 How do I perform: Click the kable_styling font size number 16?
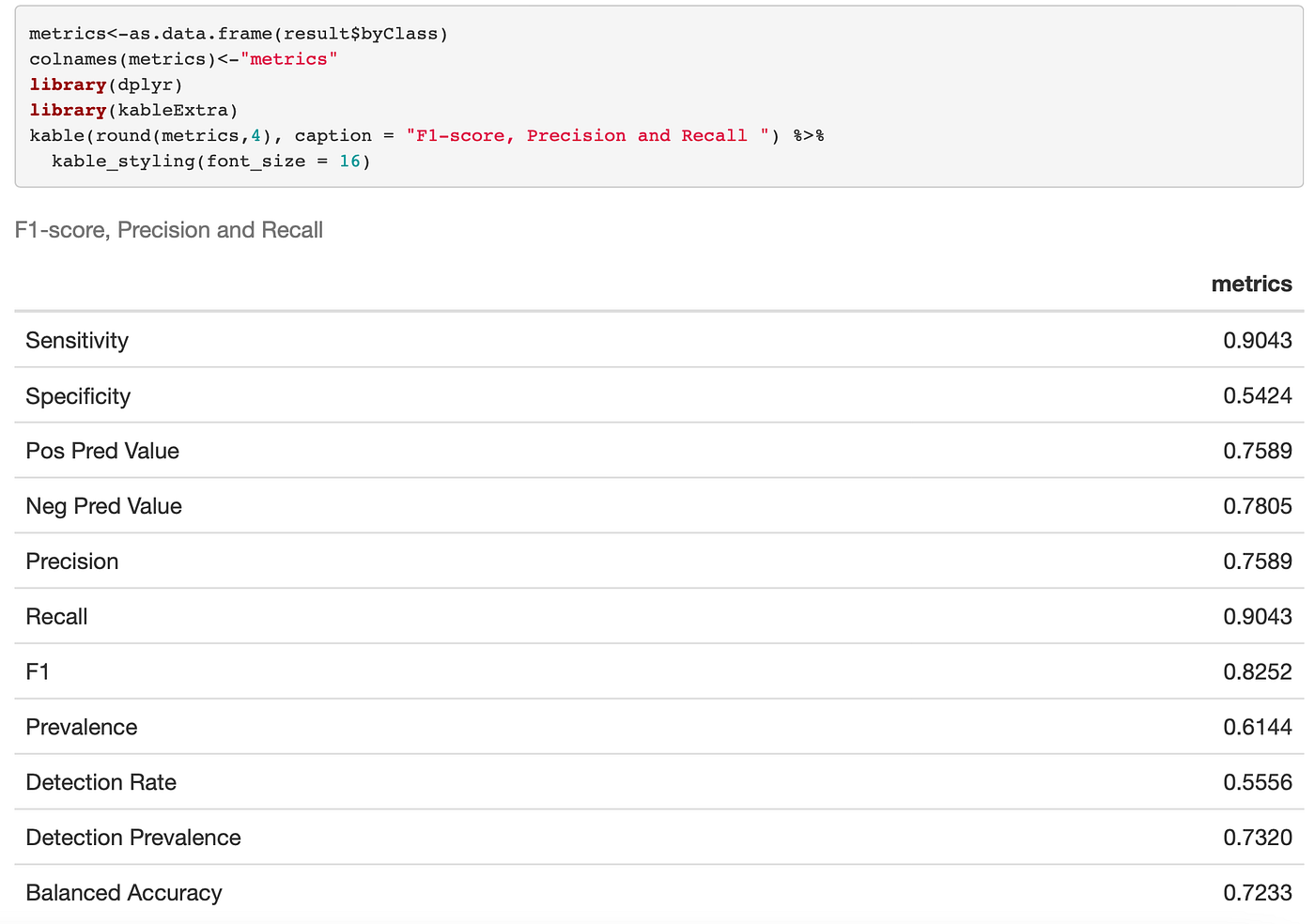pyautogui.click(x=349, y=162)
